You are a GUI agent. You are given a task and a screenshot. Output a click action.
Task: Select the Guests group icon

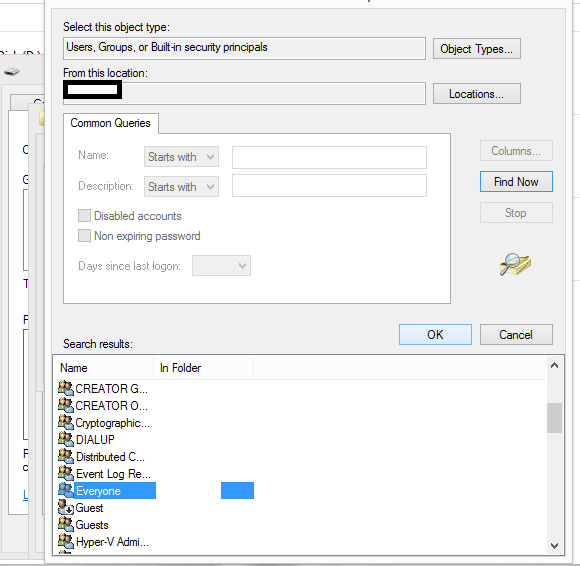click(x=66, y=524)
